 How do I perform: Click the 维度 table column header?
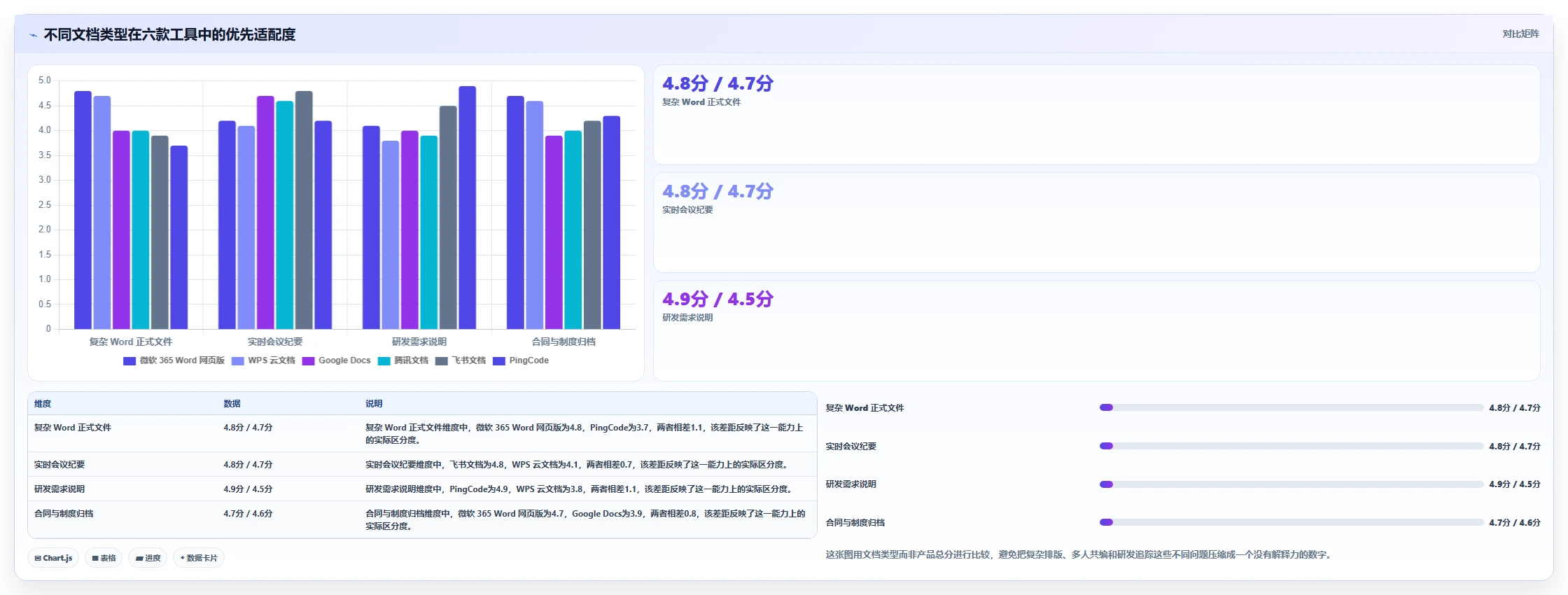(43, 404)
